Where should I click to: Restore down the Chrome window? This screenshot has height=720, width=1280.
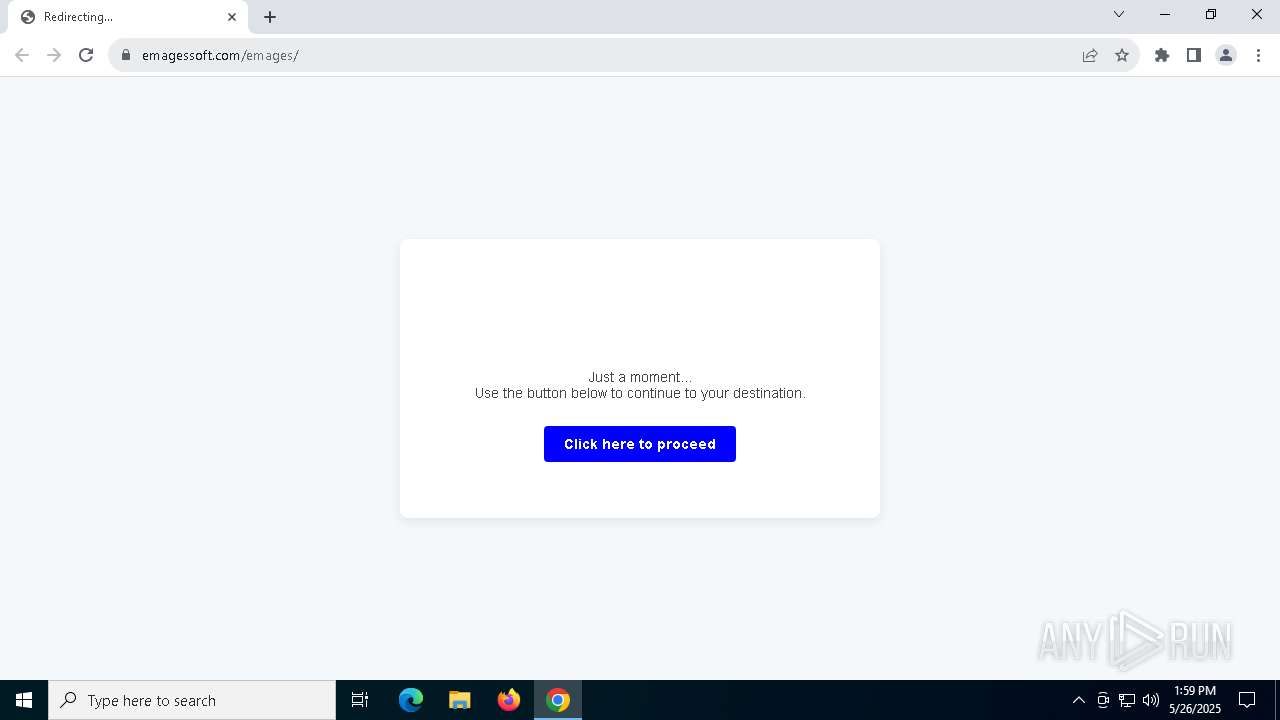pos(1211,14)
